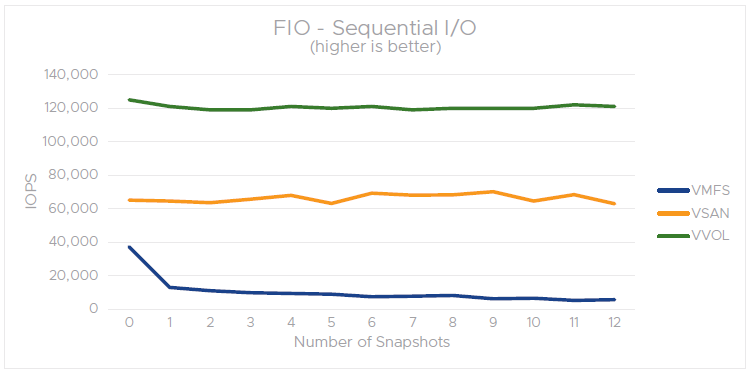
Task: Click the chart title FIO - Sequential I/O
Action: pyautogui.click(x=375, y=28)
